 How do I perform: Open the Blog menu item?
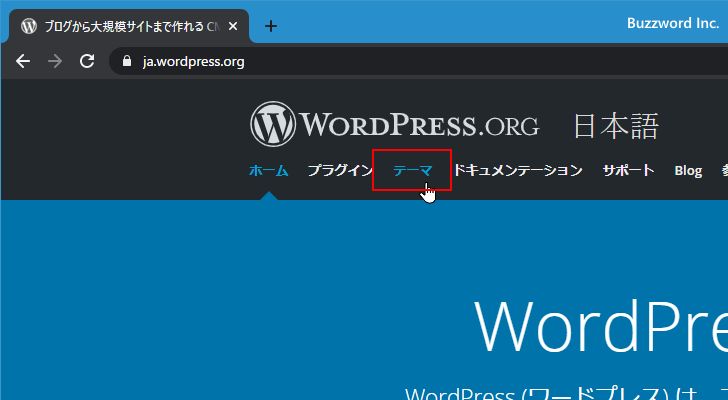pos(688,171)
